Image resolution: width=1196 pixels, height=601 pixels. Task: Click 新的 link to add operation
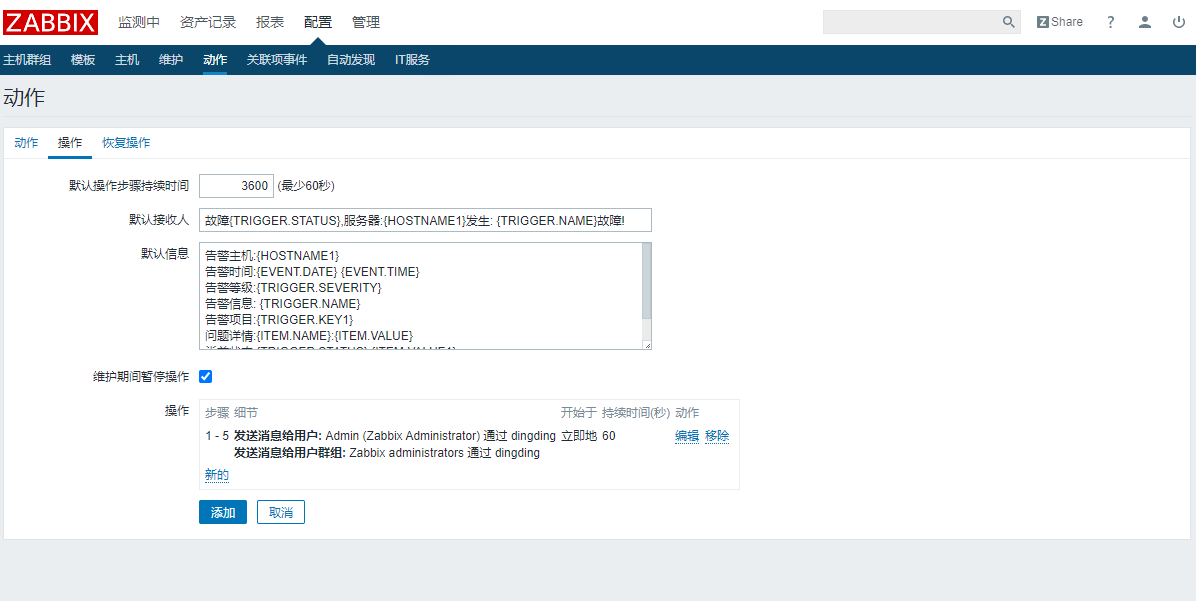pyautogui.click(x=217, y=475)
